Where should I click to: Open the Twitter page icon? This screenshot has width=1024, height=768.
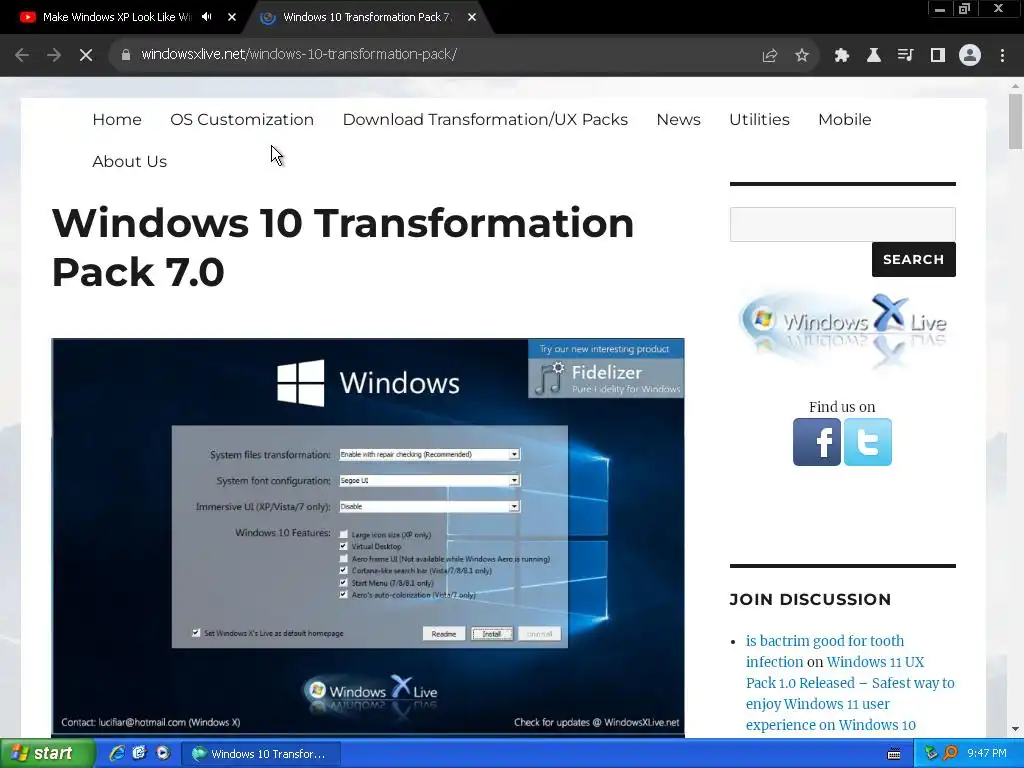pyautogui.click(x=868, y=442)
